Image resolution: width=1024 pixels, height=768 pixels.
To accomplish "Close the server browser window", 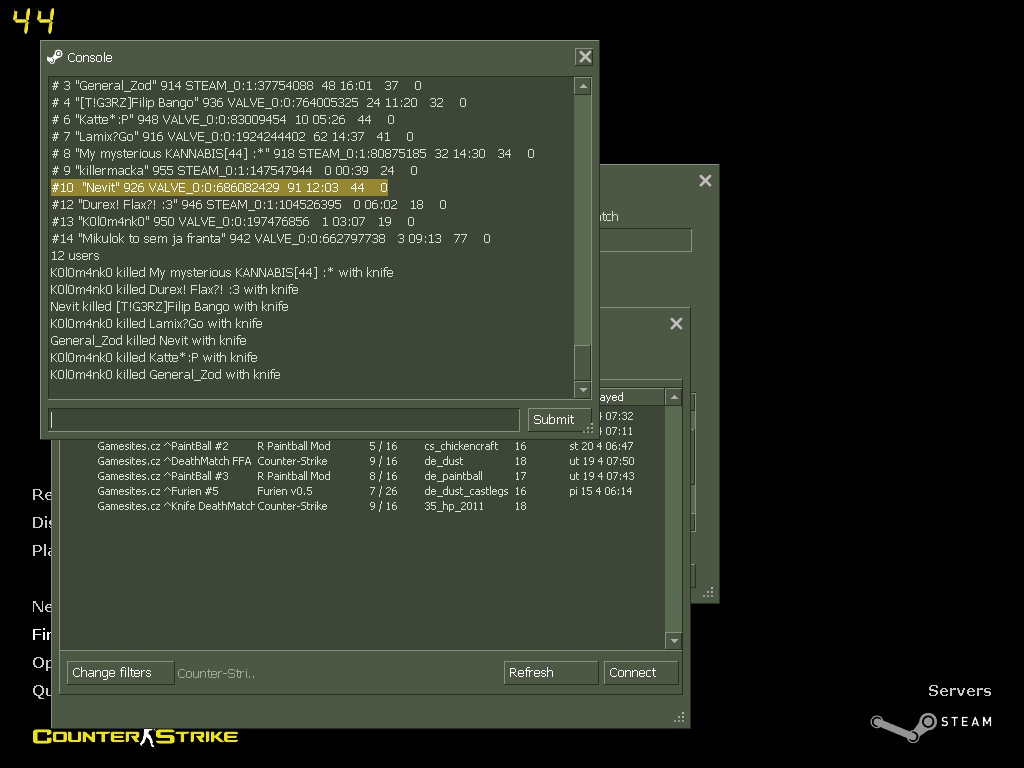I will 676,324.
